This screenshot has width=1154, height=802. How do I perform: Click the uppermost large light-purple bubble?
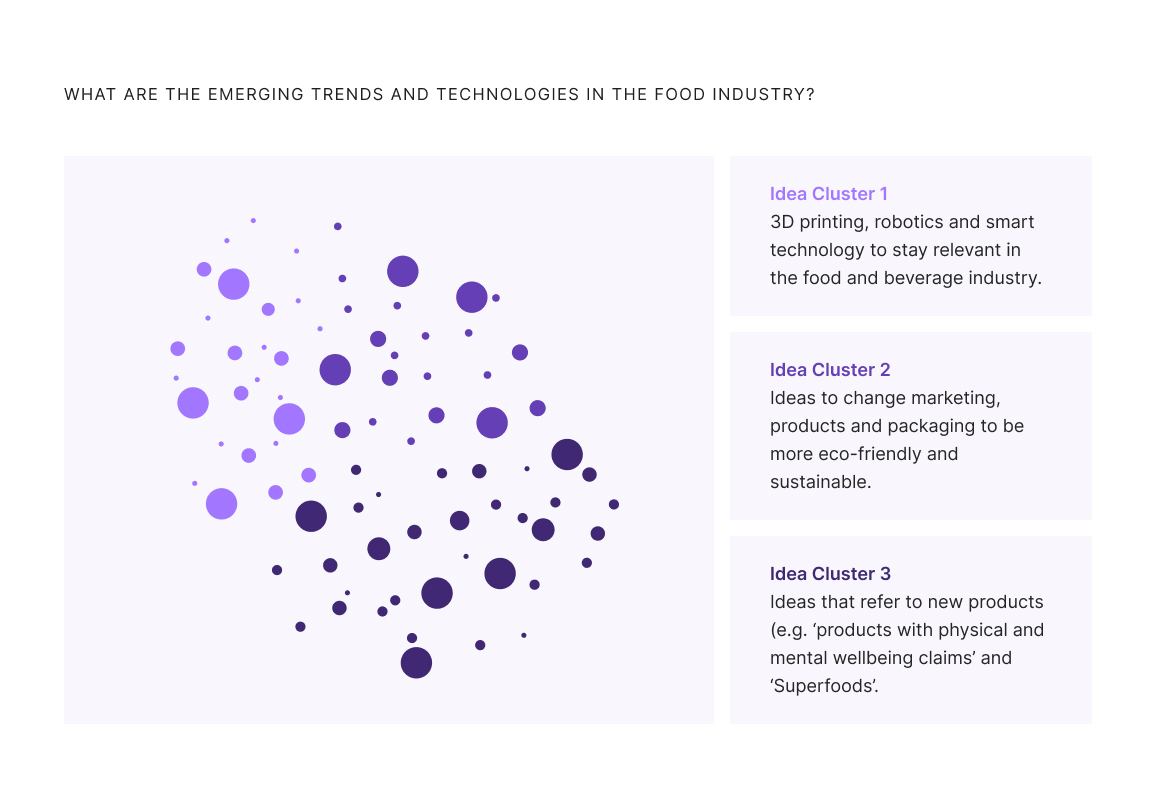[233, 284]
